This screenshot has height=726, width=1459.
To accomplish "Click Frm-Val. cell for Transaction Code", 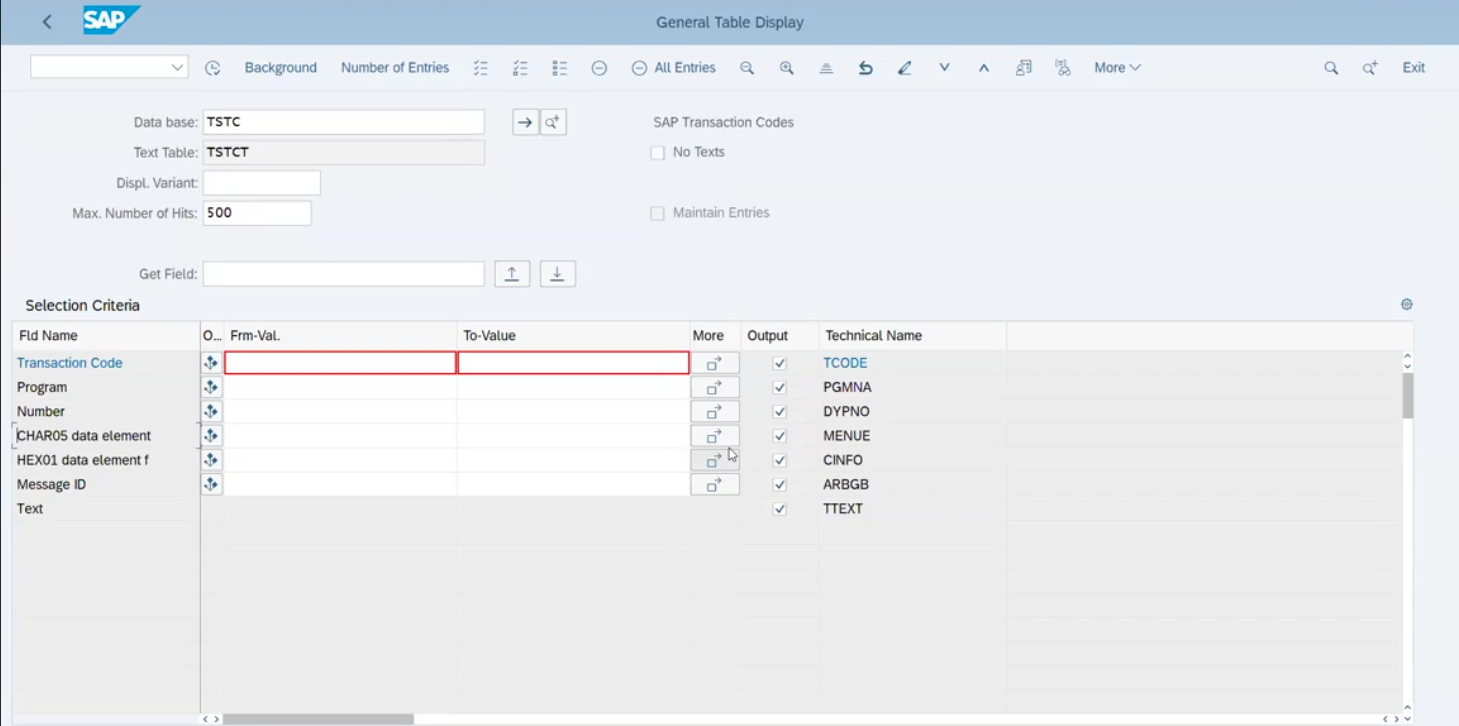I will coord(340,363).
